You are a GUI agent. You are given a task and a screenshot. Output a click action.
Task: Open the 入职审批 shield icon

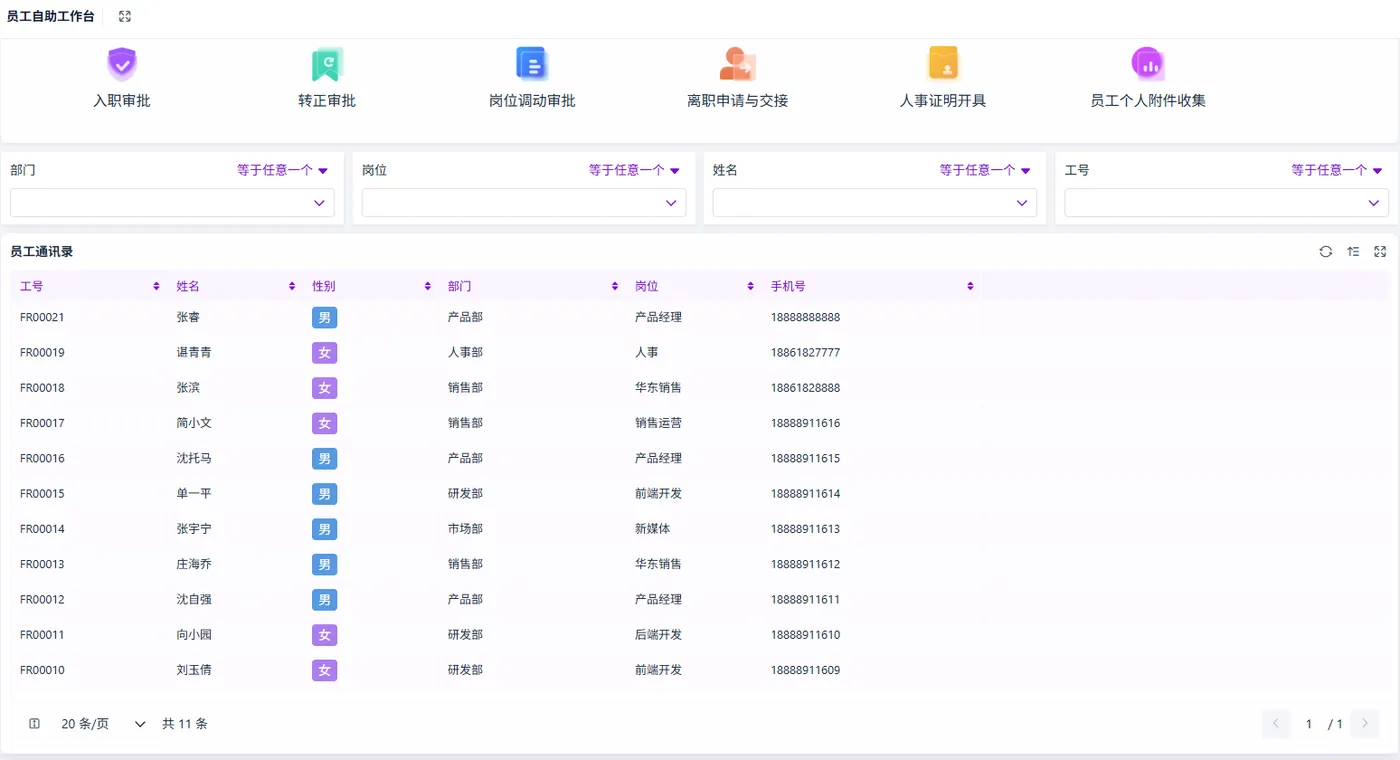coord(122,64)
